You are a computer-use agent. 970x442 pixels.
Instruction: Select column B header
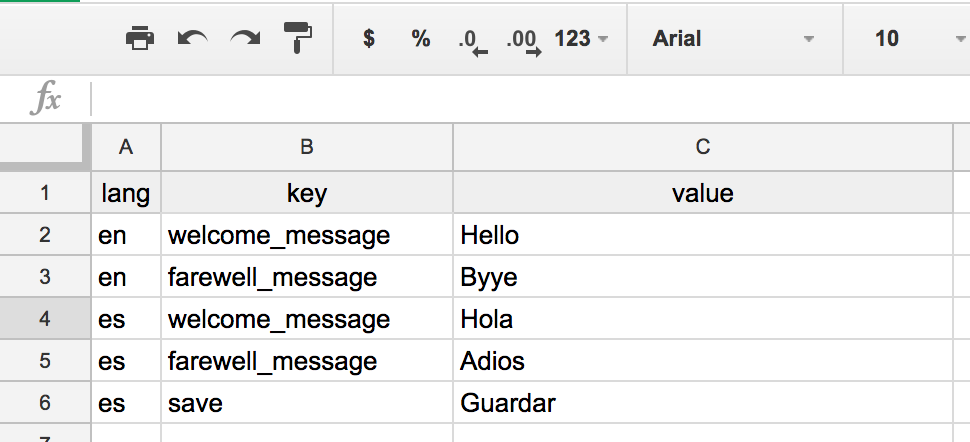307,147
